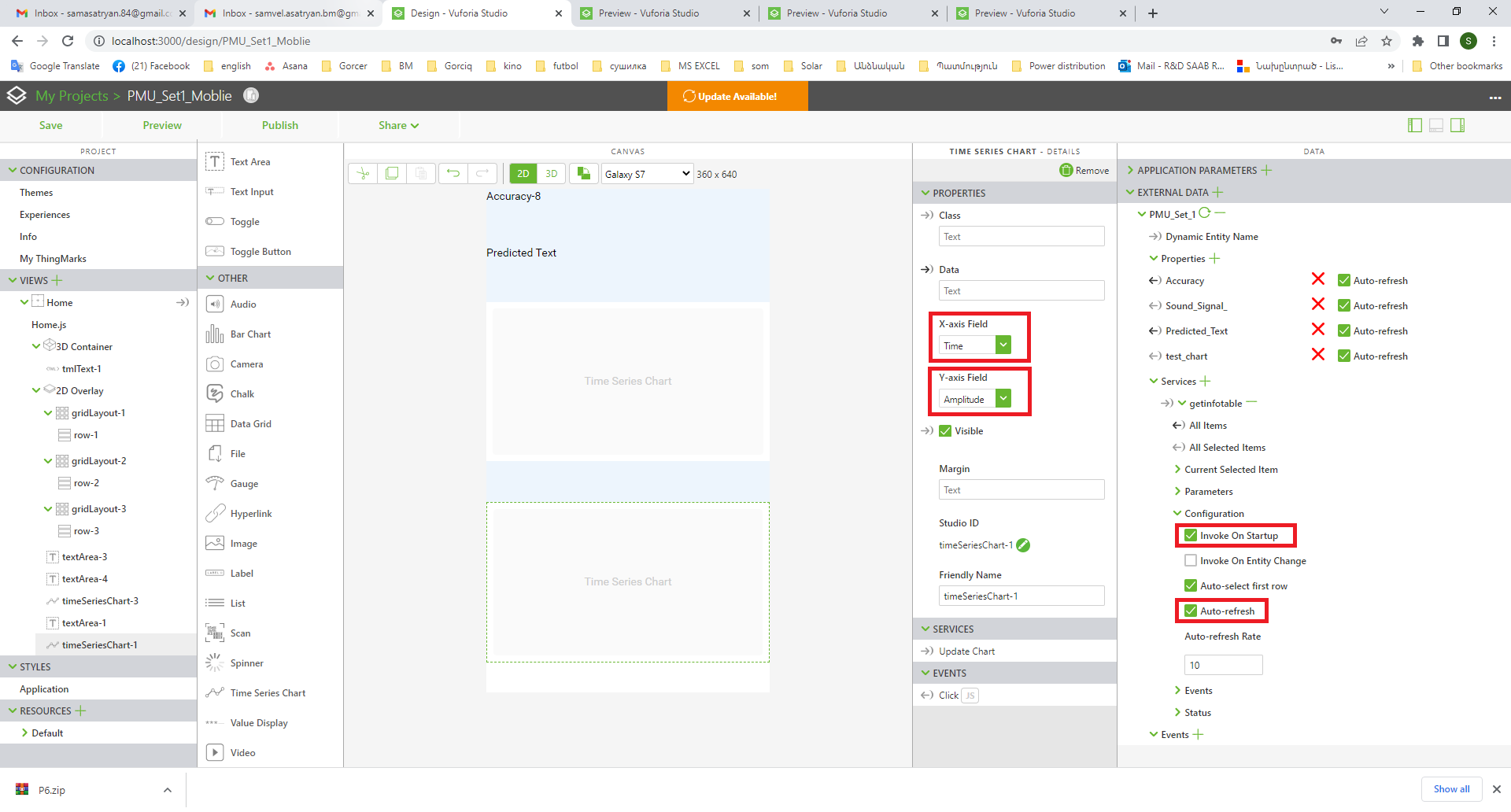Click the Publish button
The height and width of the screenshot is (812, 1511).
[279, 124]
